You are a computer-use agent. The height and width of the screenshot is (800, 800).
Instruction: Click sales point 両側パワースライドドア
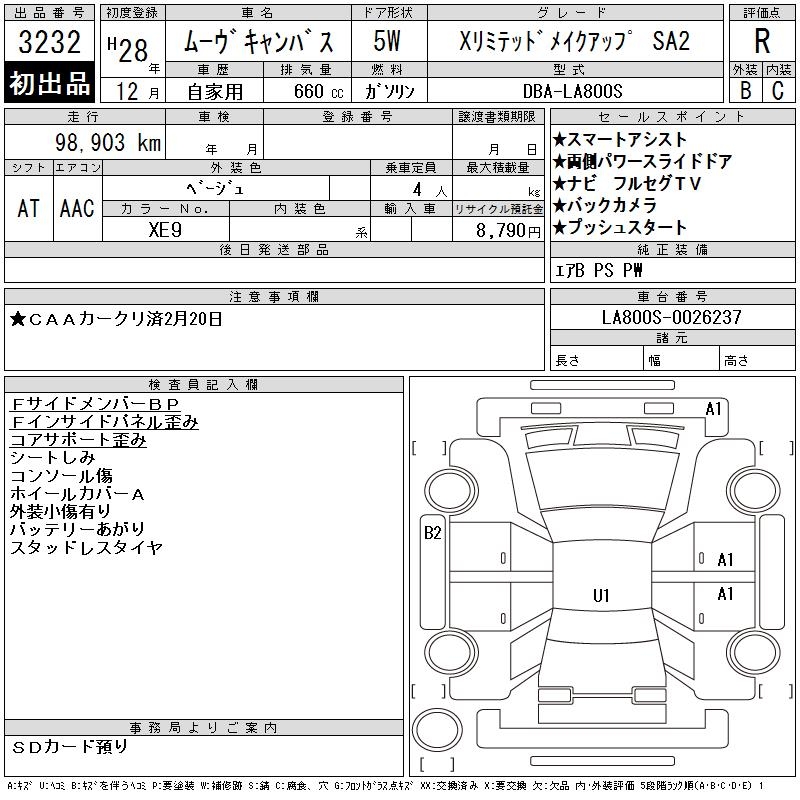pyautogui.click(x=643, y=162)
